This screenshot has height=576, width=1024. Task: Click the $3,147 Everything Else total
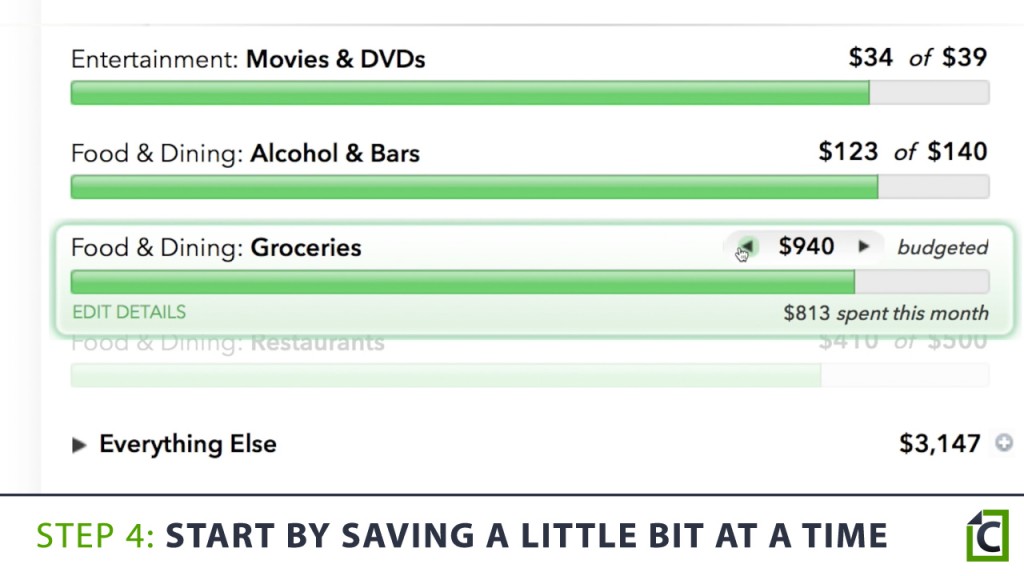pyautogui.click(x=940, y=444)
